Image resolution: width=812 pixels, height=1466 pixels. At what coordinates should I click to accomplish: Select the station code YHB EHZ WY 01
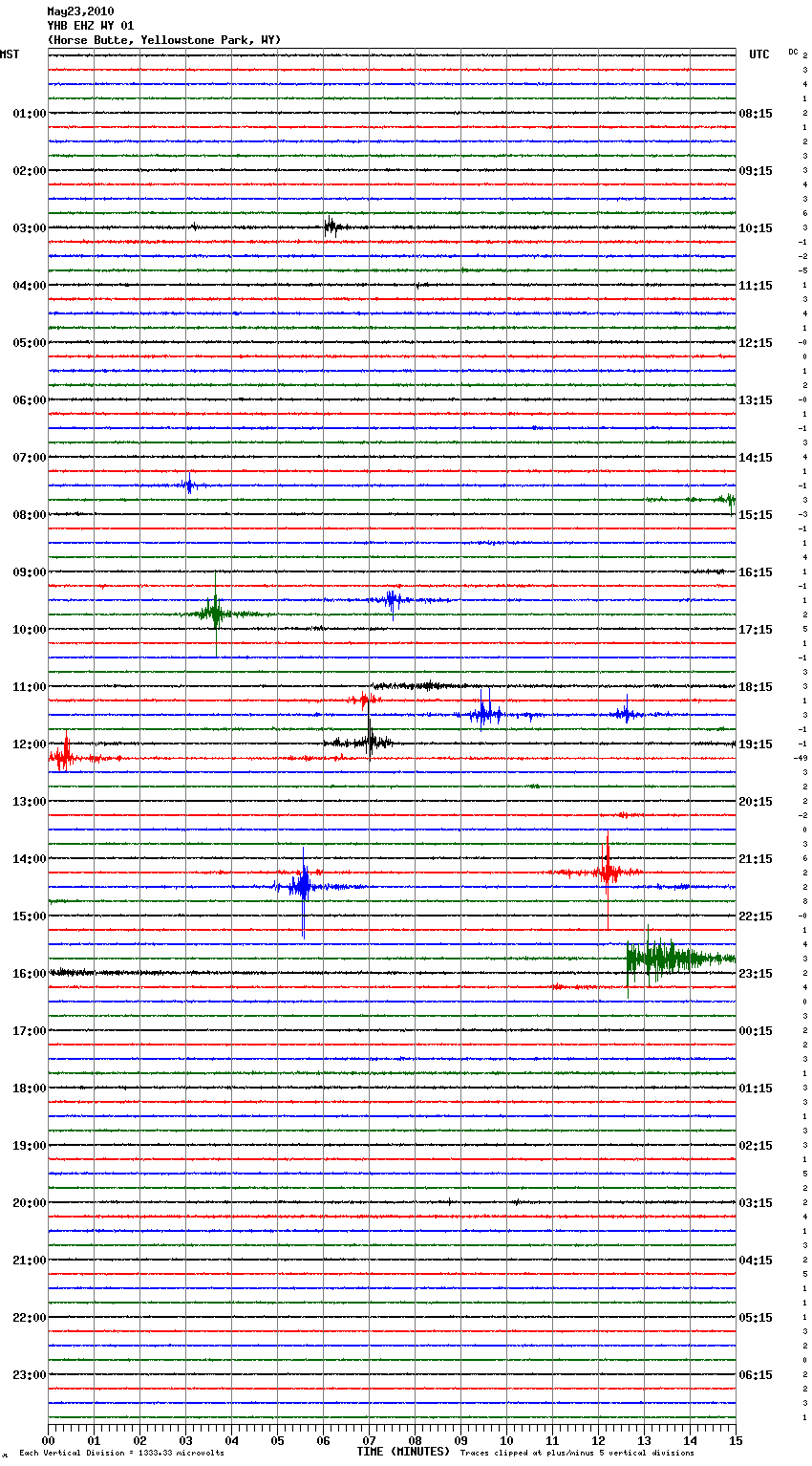coord(91,26)
